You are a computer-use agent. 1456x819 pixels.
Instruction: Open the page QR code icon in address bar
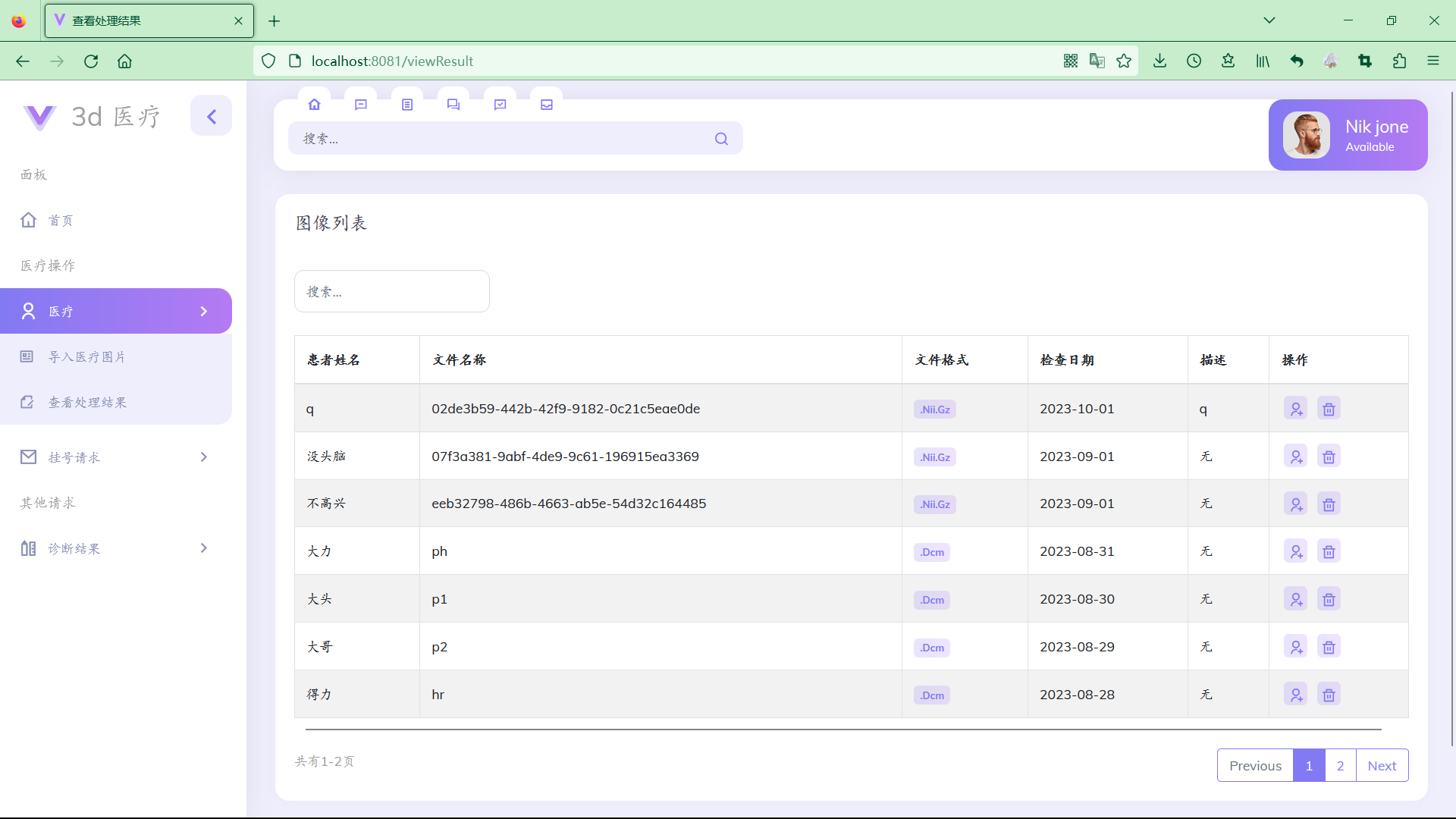(1071, 61)
